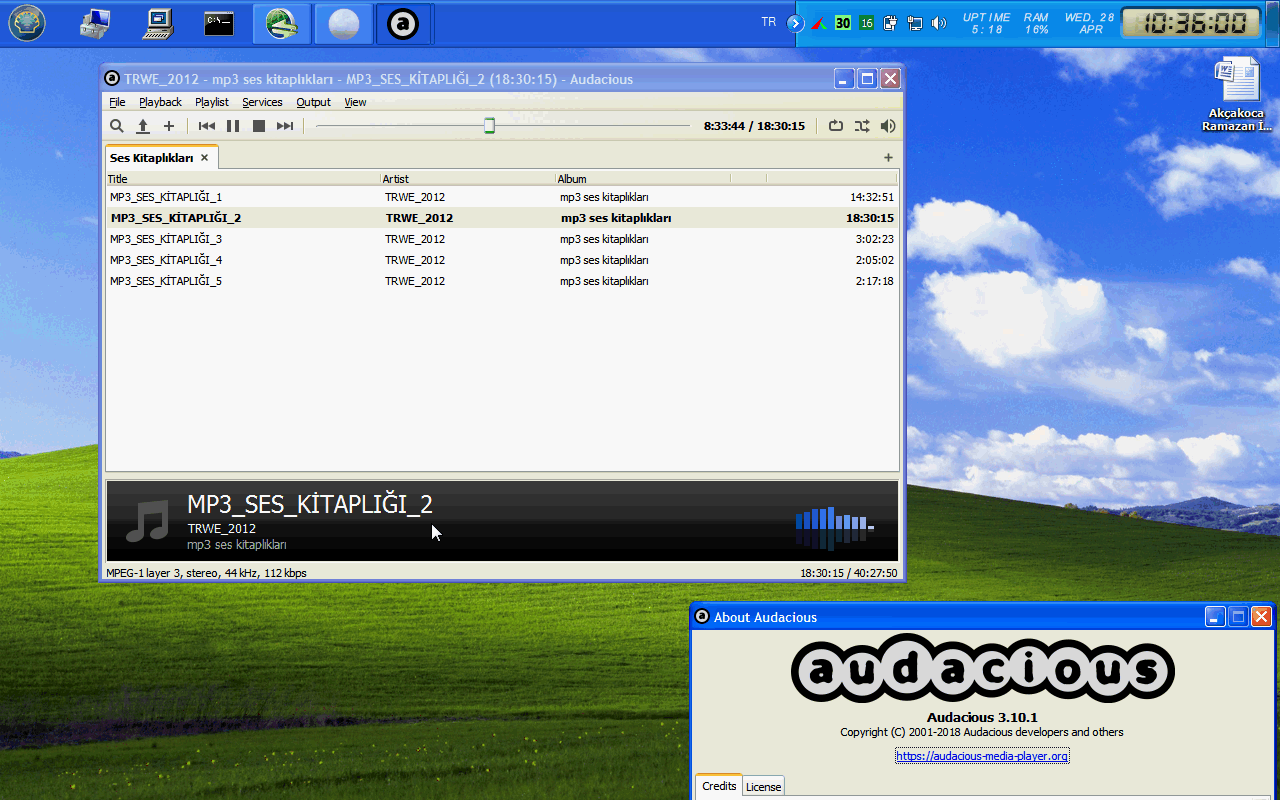Open the Playback menu
Viewport: 1280px width, 800px height.
coord(160,102)
